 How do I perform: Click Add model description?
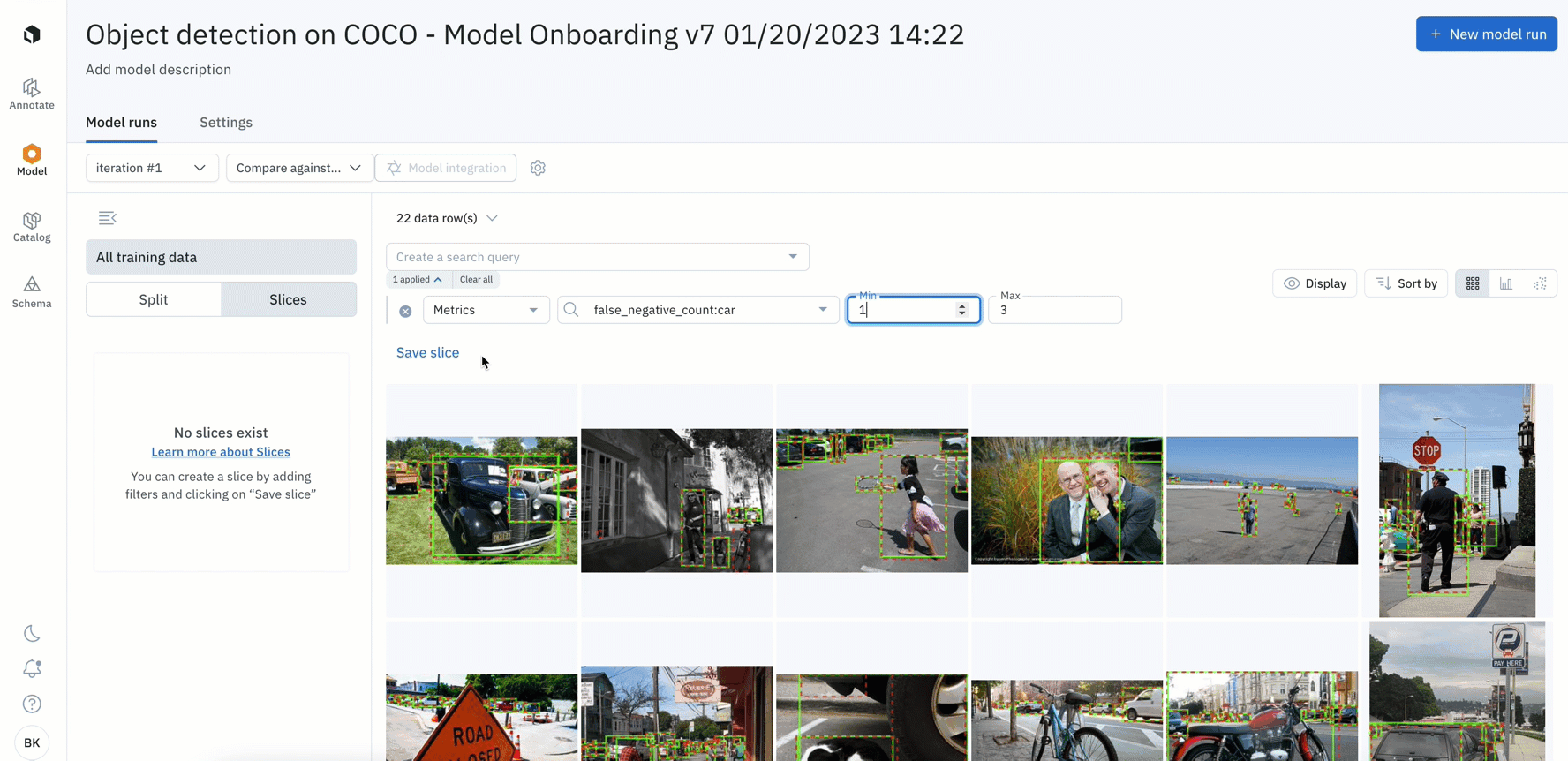[x=158, y=70]
